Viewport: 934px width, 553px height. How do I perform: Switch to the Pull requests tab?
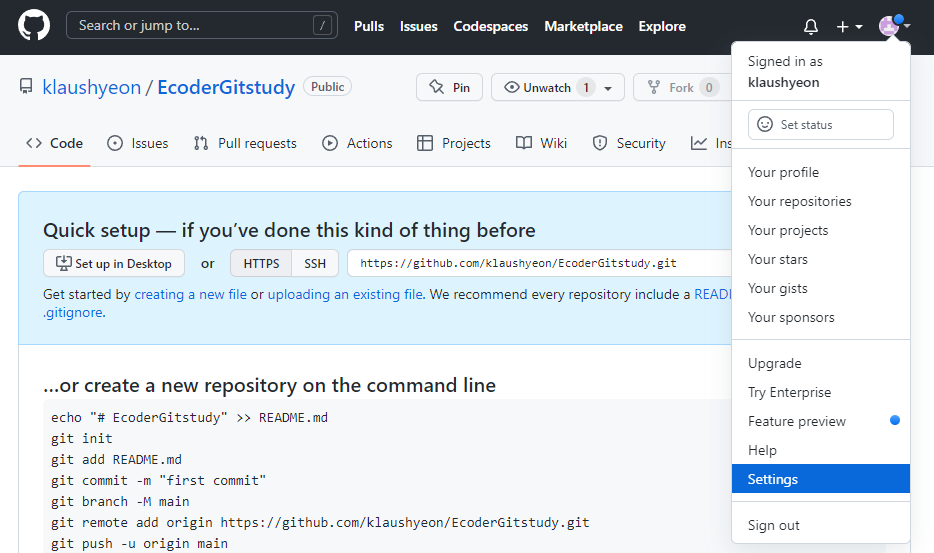click(245, 143)
